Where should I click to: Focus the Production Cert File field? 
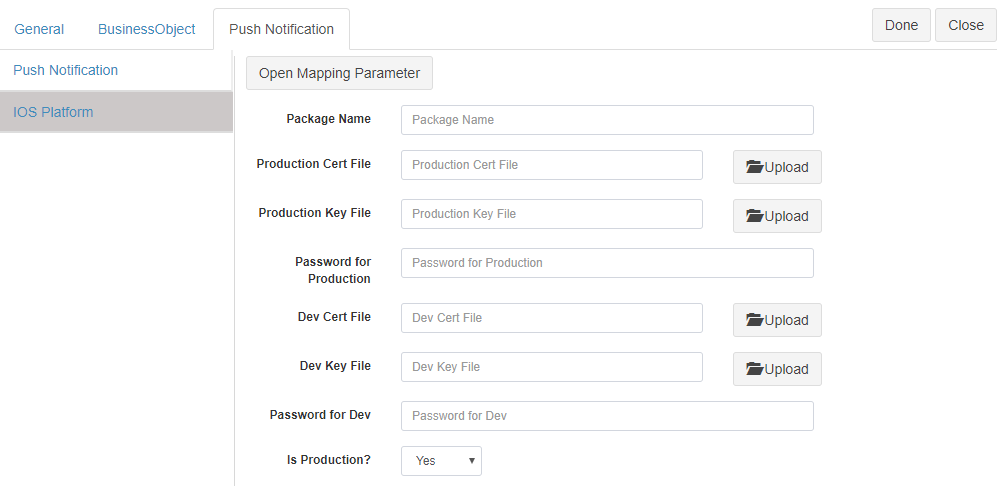point(552,165)
